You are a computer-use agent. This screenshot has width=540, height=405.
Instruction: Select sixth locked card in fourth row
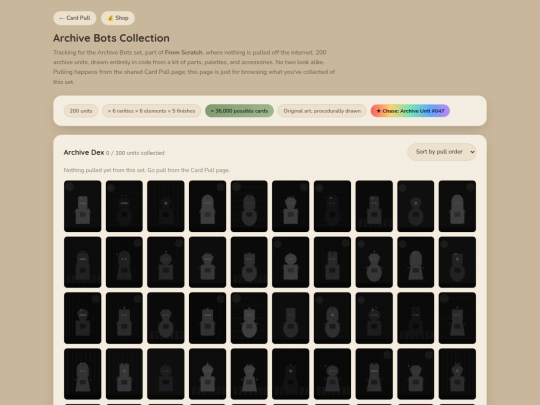[291, 374]
